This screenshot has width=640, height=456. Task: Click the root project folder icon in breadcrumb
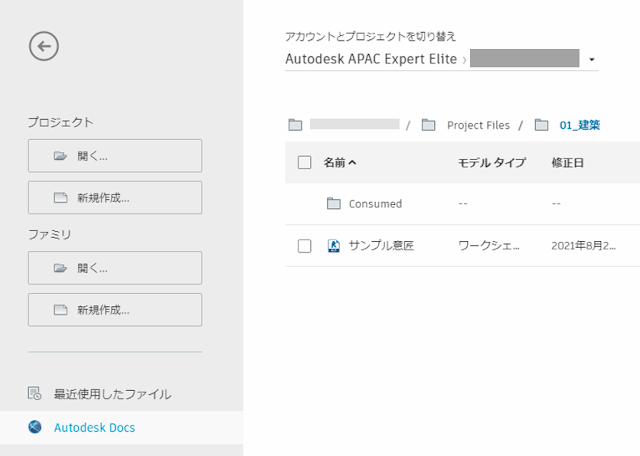(x=295, y=125)
